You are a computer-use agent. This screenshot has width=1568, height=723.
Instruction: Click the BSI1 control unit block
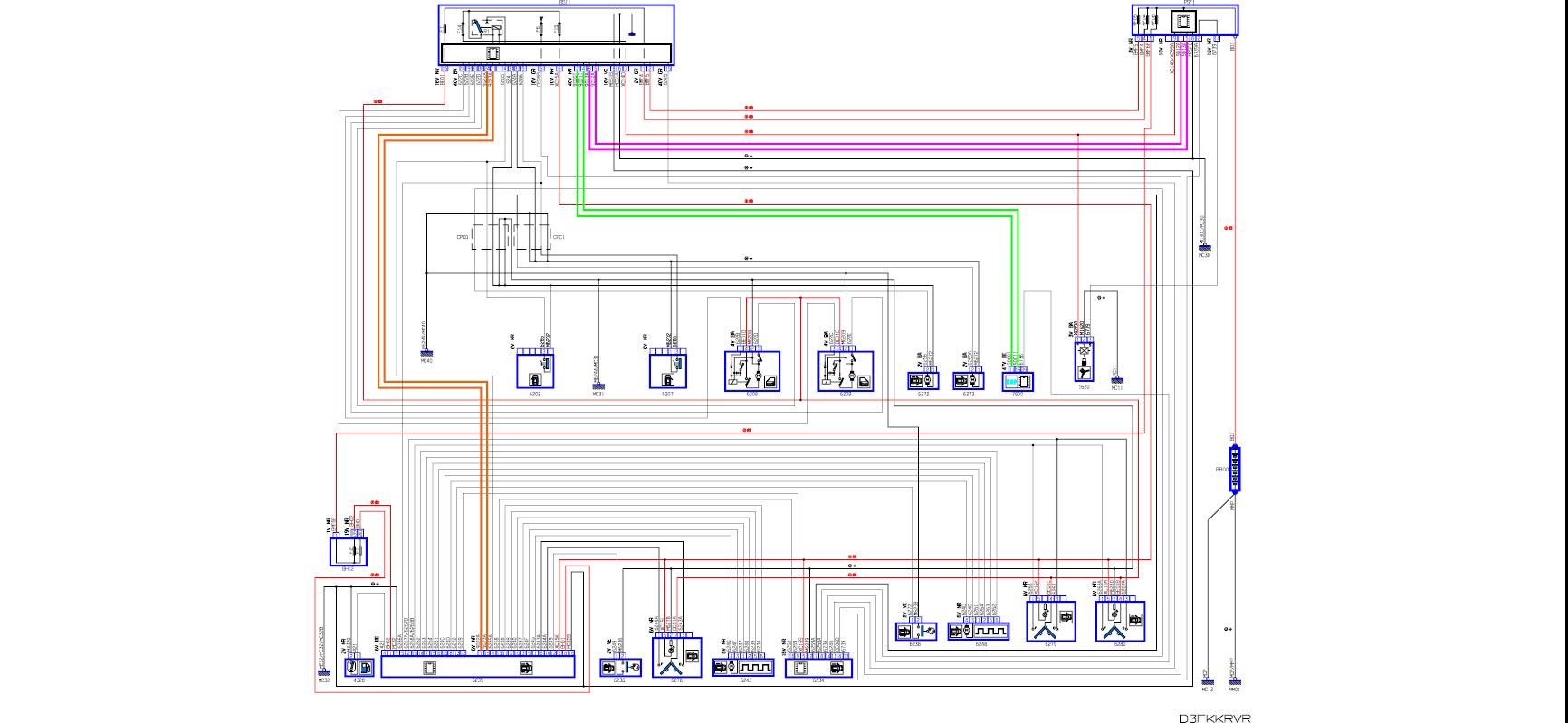[x=556, y=35]
